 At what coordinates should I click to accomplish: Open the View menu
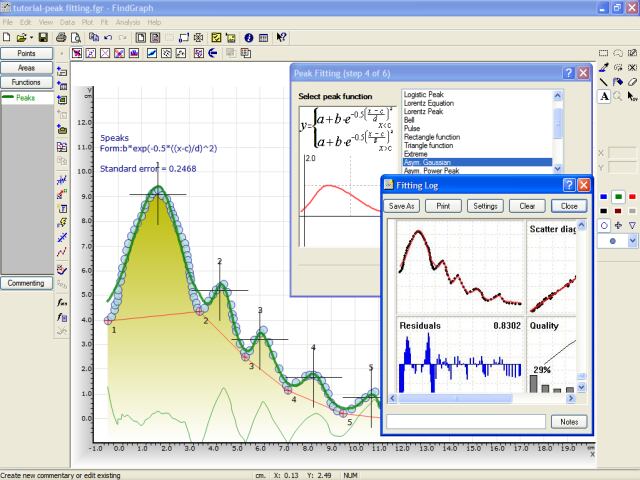tap(46, 22)
